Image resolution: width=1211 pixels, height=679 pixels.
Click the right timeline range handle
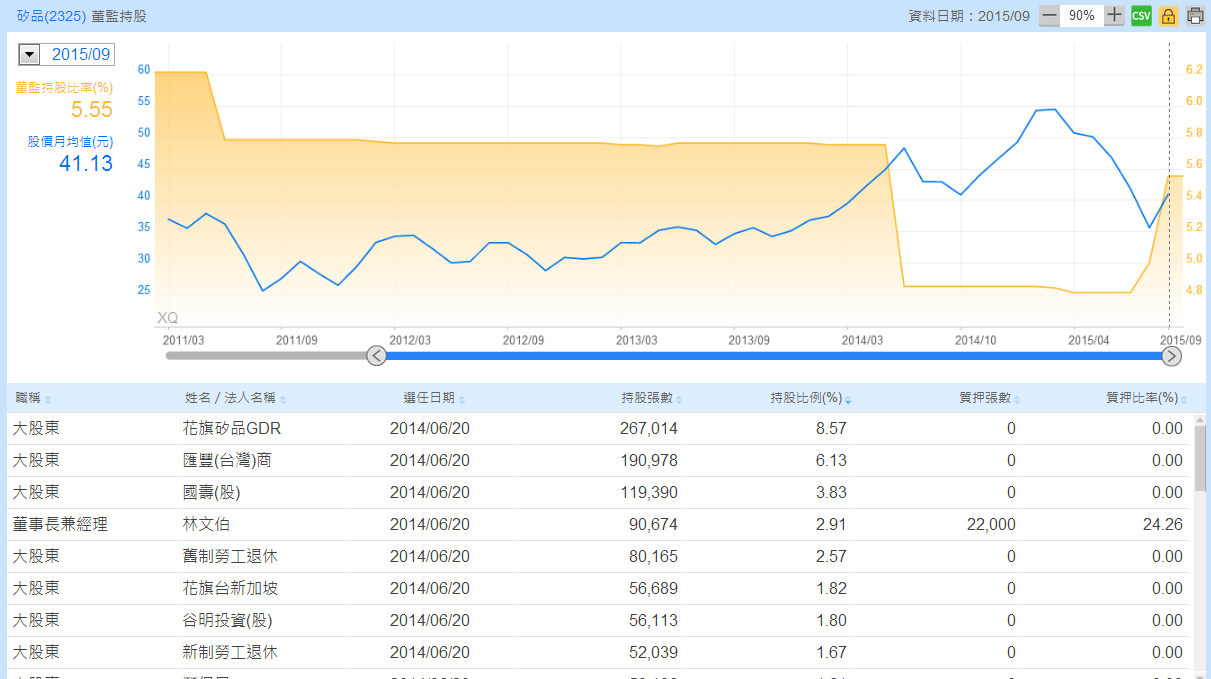click(1171, 356)
